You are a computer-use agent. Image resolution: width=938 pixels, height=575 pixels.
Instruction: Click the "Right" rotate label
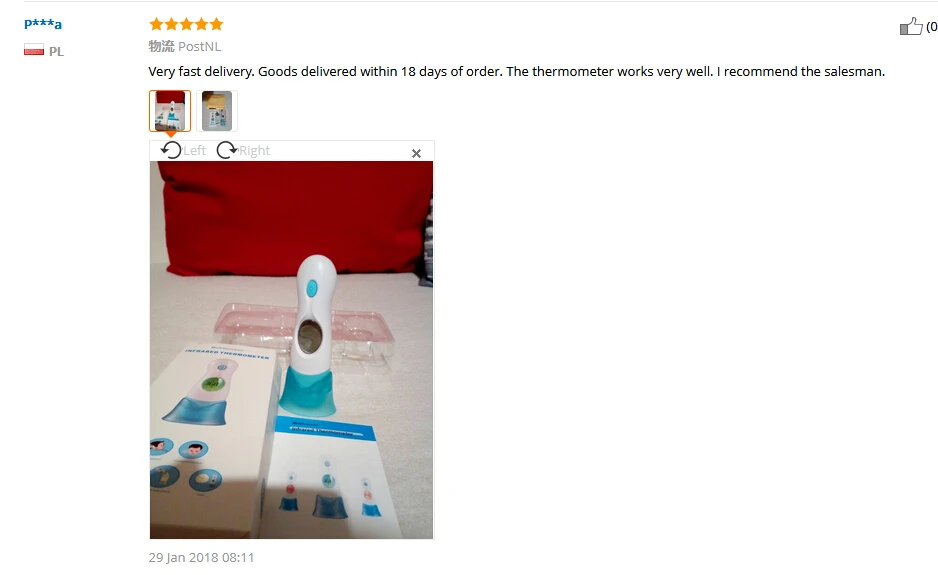(254, 151)
